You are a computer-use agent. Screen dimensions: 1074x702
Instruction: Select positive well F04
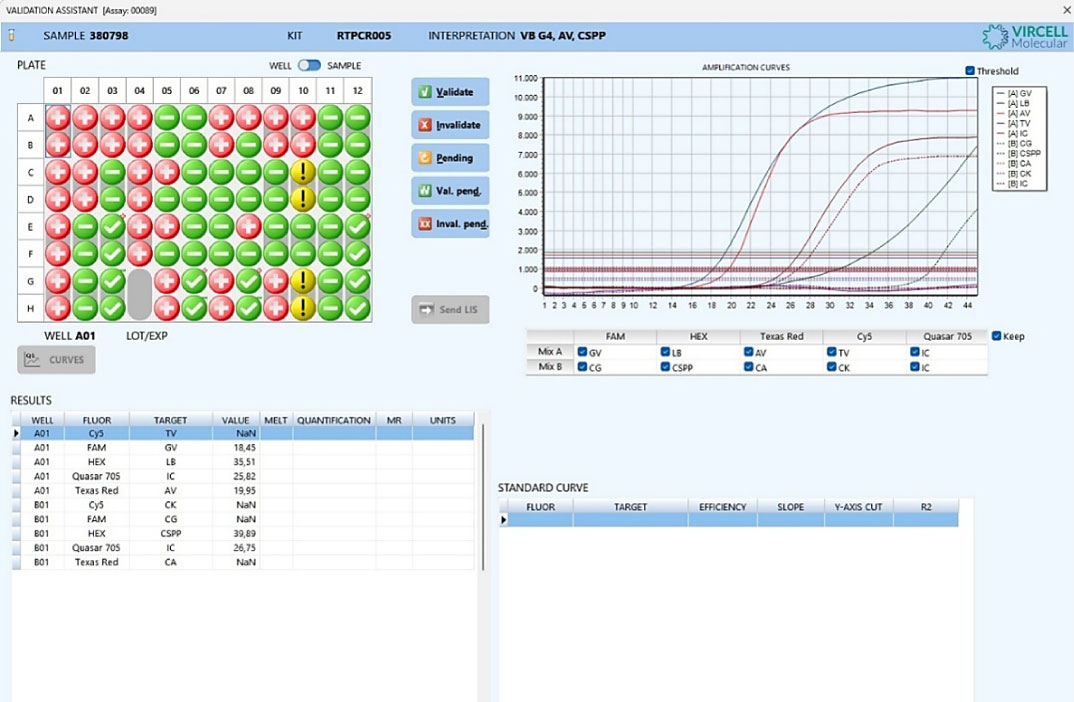(139, 253)
